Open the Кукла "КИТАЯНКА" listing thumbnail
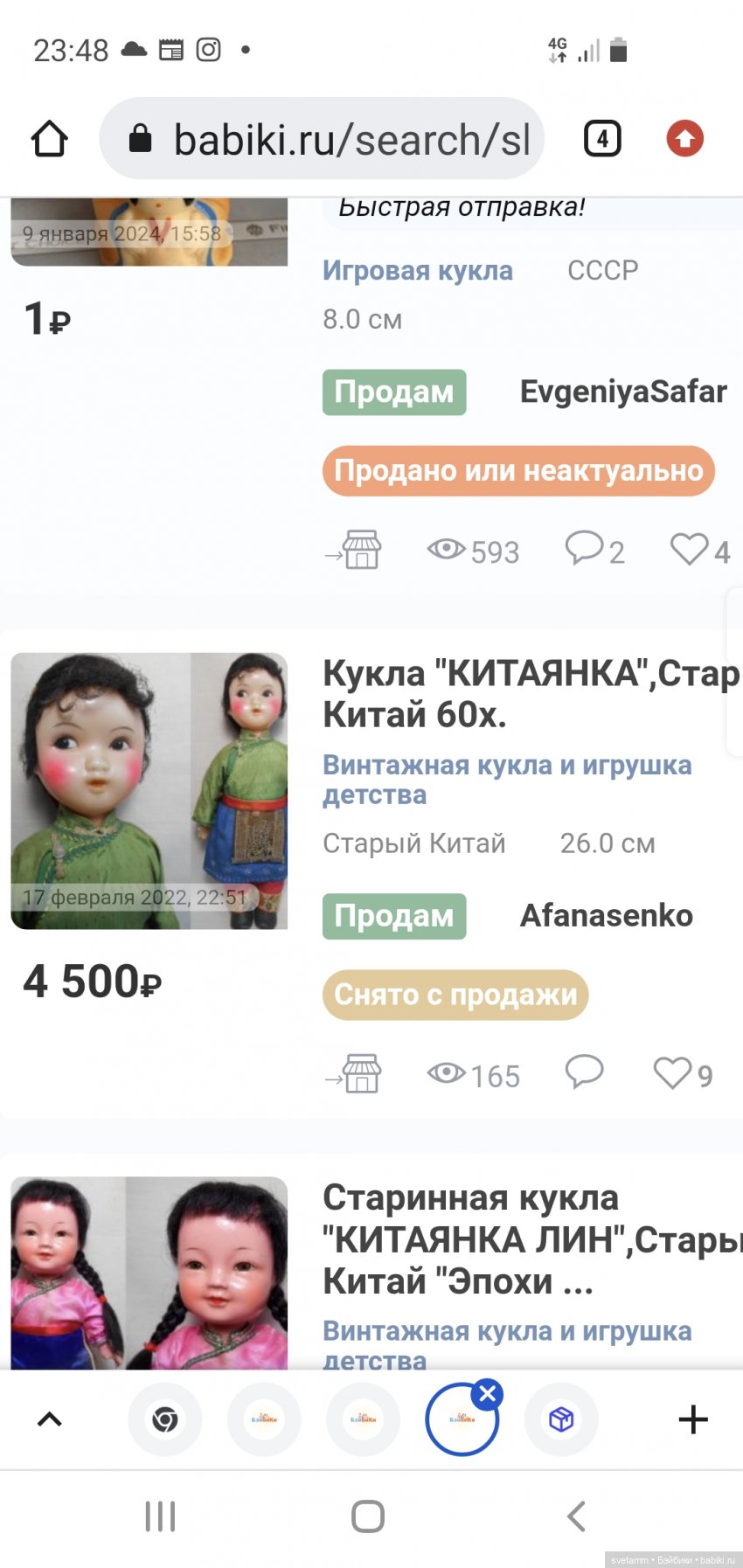The image size is (743, 1568). 149,790
